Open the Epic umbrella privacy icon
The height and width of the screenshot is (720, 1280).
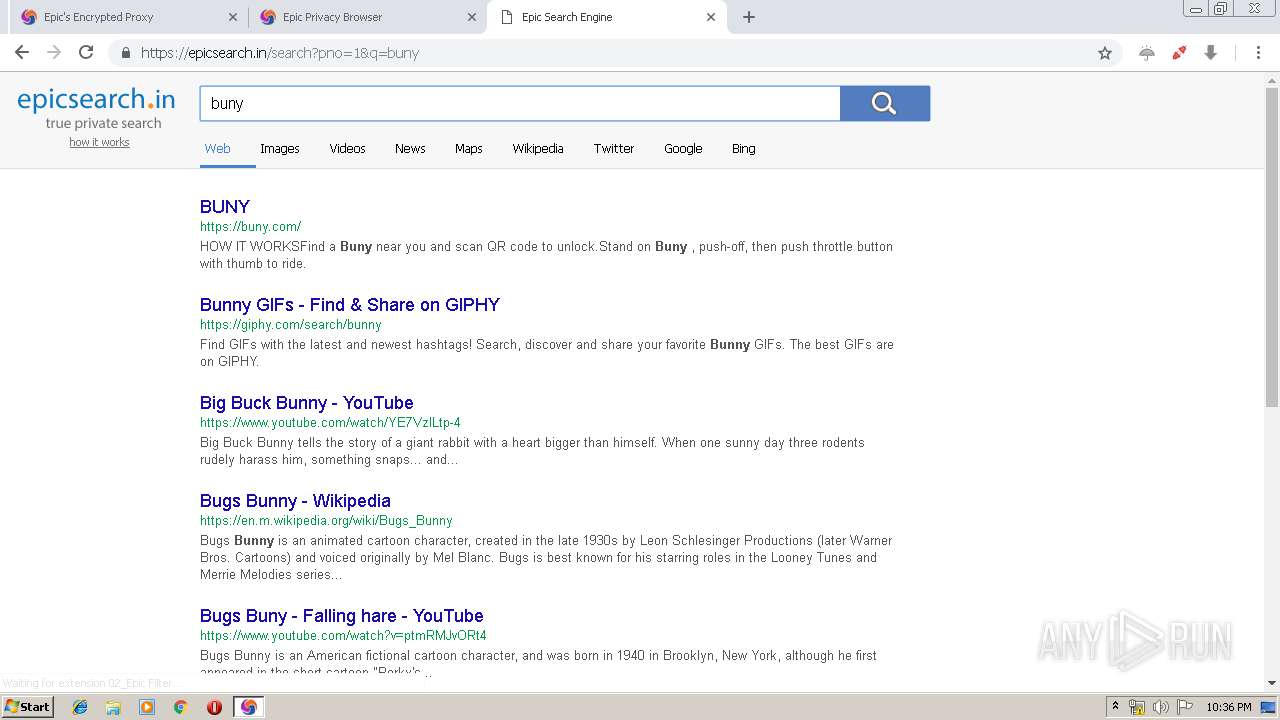pos(1147,53)
